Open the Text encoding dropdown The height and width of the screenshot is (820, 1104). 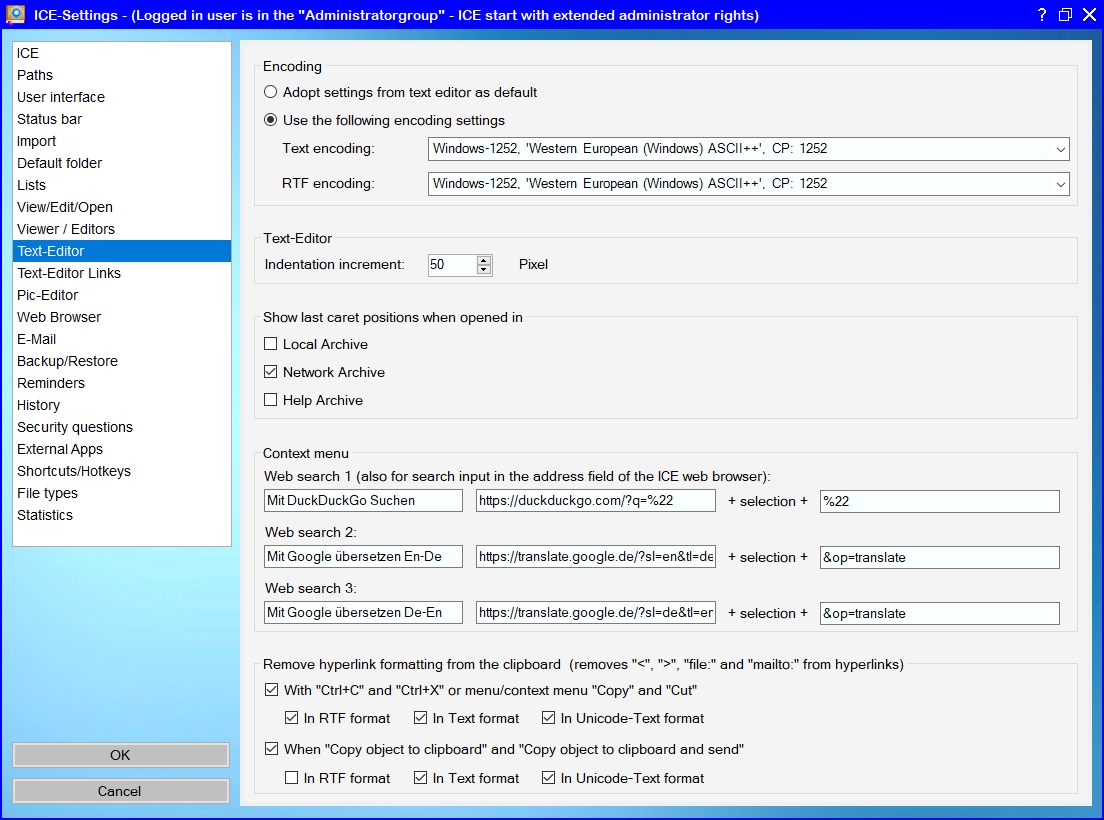[1059, 149]
